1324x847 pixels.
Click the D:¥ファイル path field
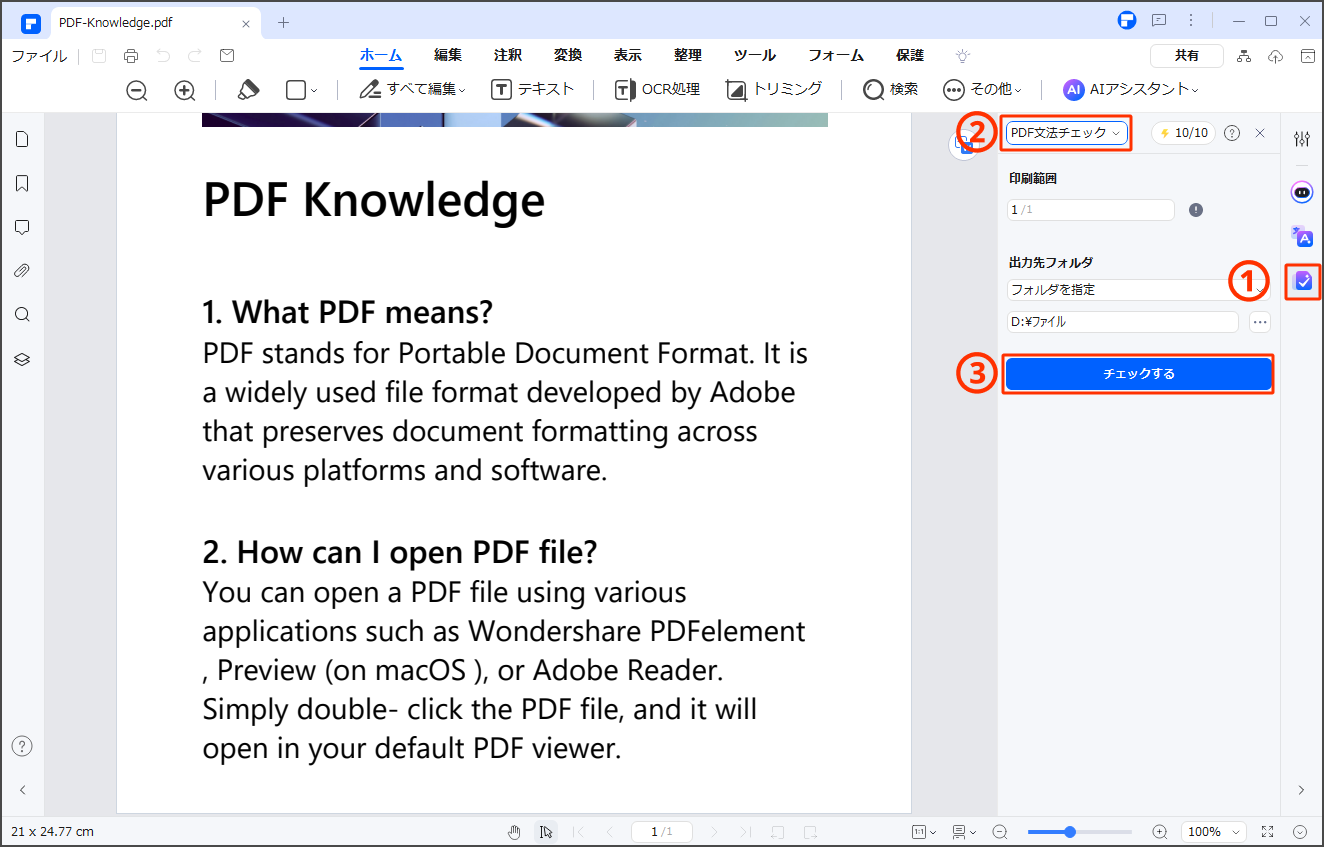tap(1123, 322)
